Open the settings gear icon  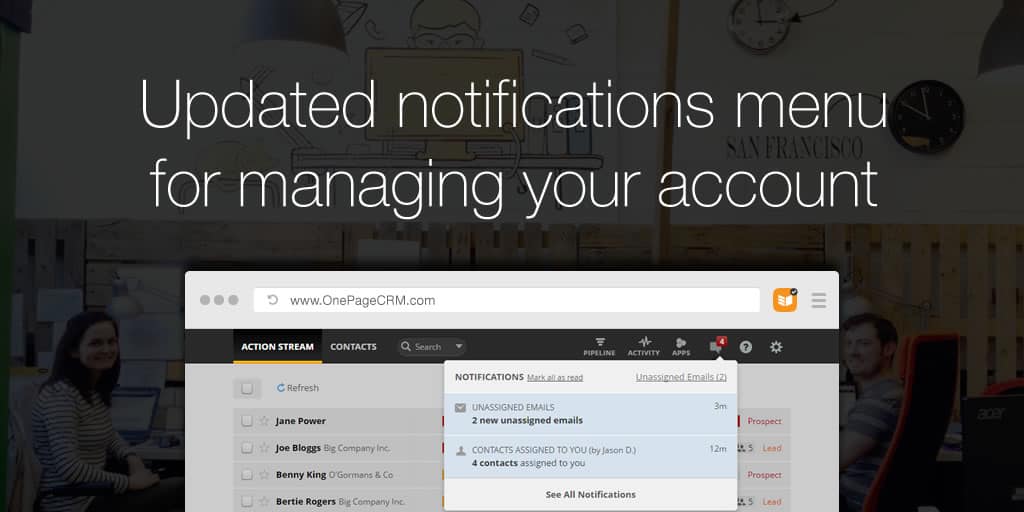click(x=776, y=347)
